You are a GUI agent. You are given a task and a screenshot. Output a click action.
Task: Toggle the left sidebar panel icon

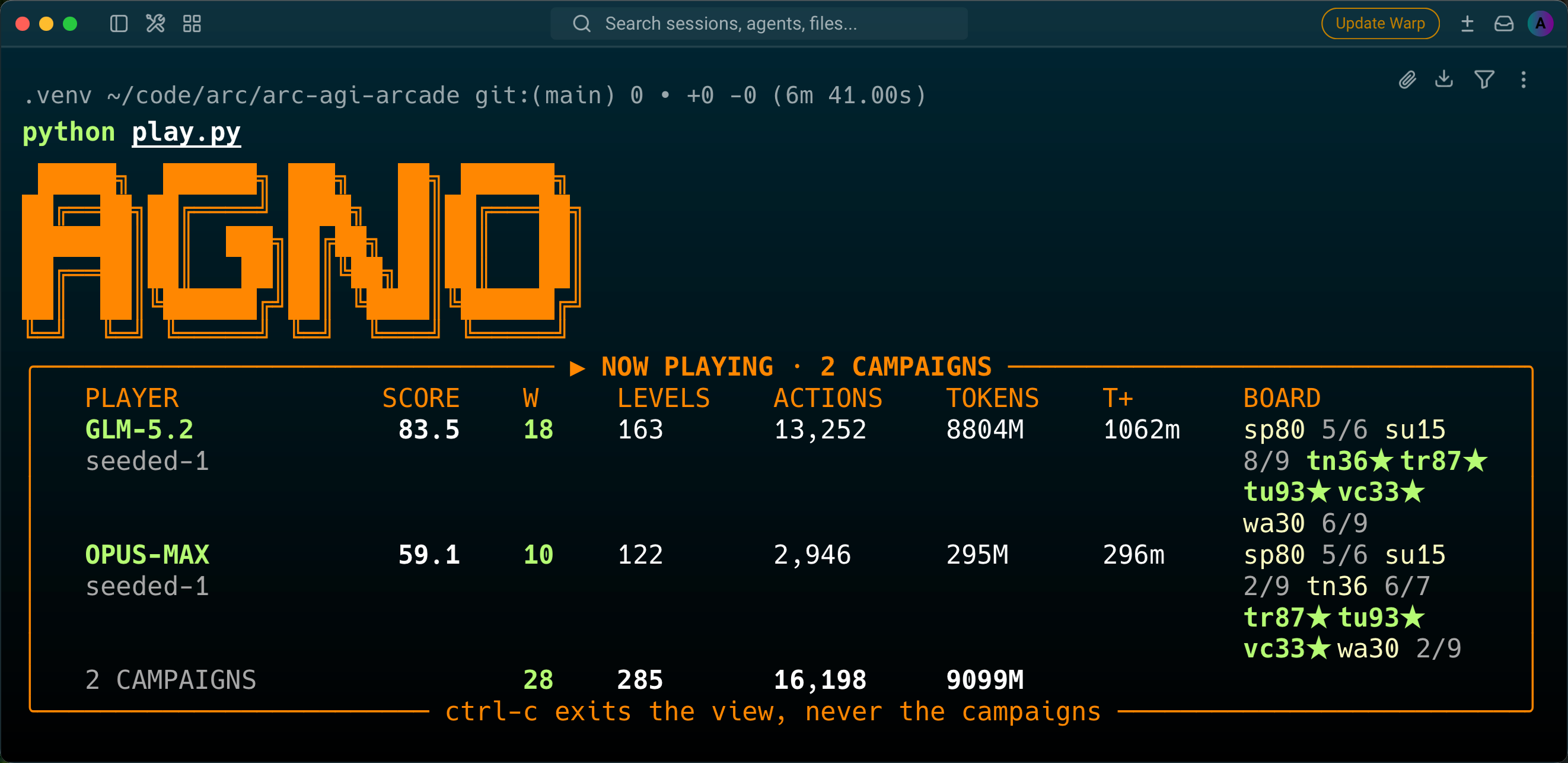119,24
